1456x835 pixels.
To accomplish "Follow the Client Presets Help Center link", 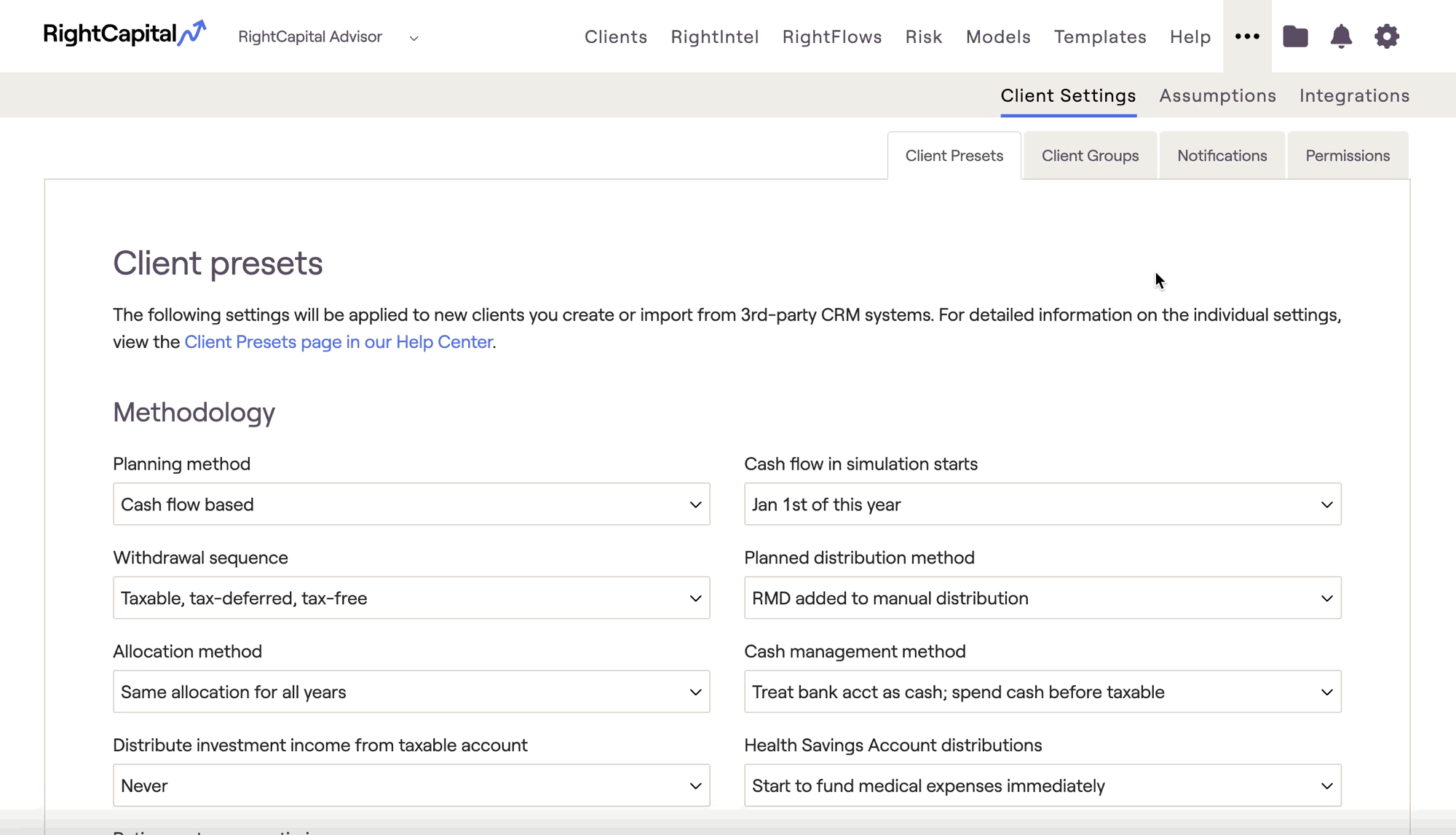I will (x=339, y=341).
